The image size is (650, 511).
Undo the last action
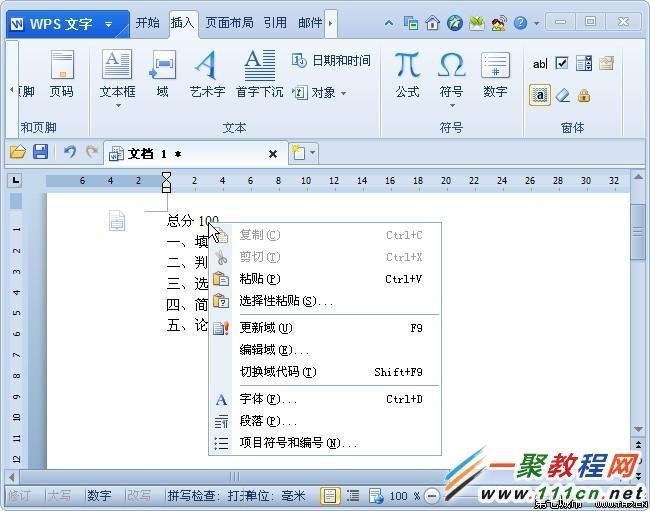click(x=70, y=152)
